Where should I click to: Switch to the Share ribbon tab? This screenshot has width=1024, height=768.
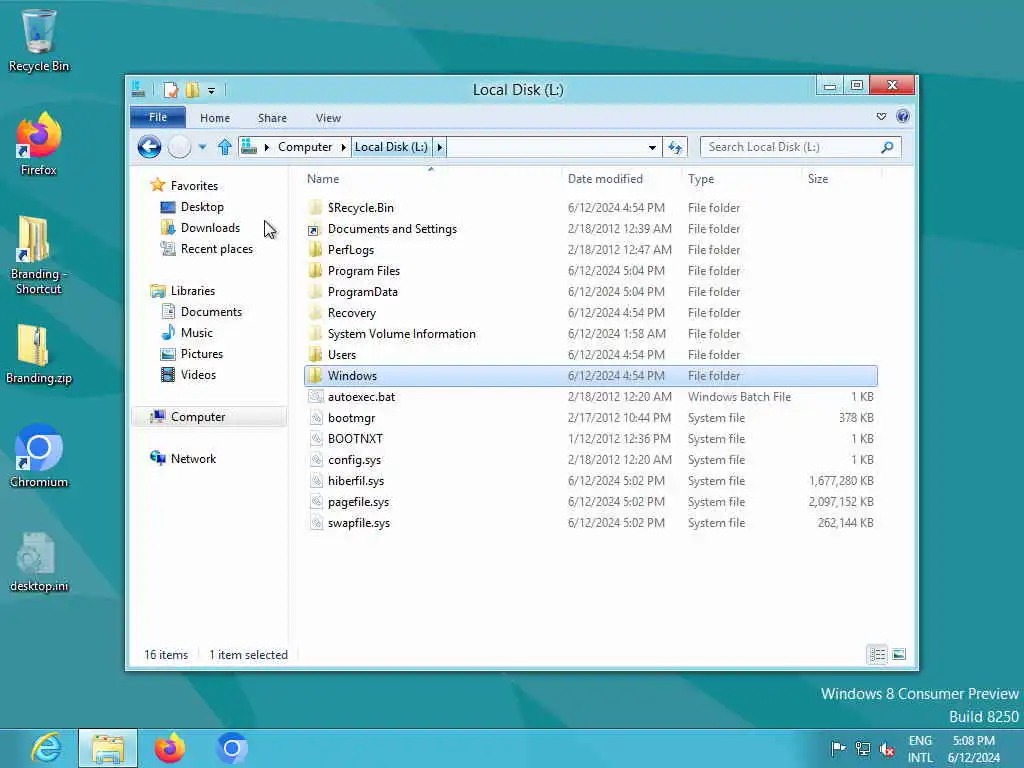coord(272,118)
